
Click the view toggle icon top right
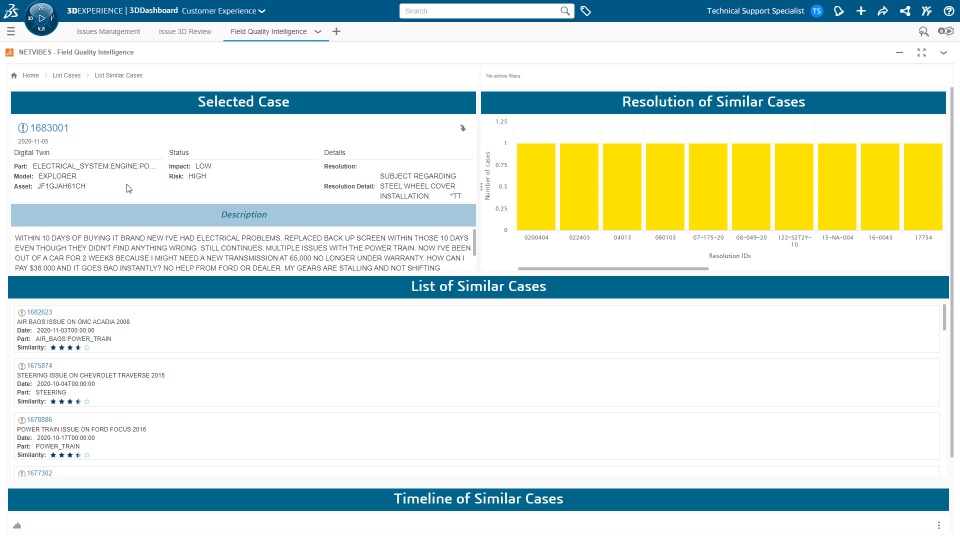pos(946,31)
